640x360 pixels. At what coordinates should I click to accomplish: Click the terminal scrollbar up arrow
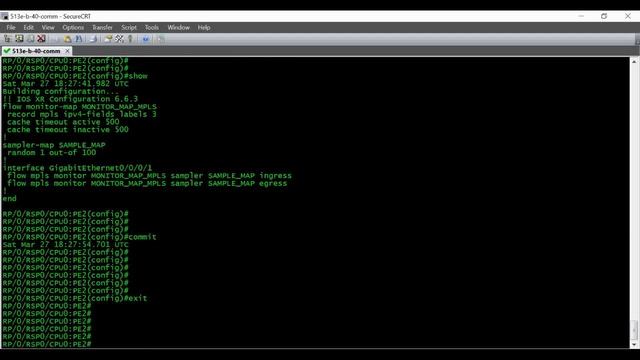coord(634,61)
